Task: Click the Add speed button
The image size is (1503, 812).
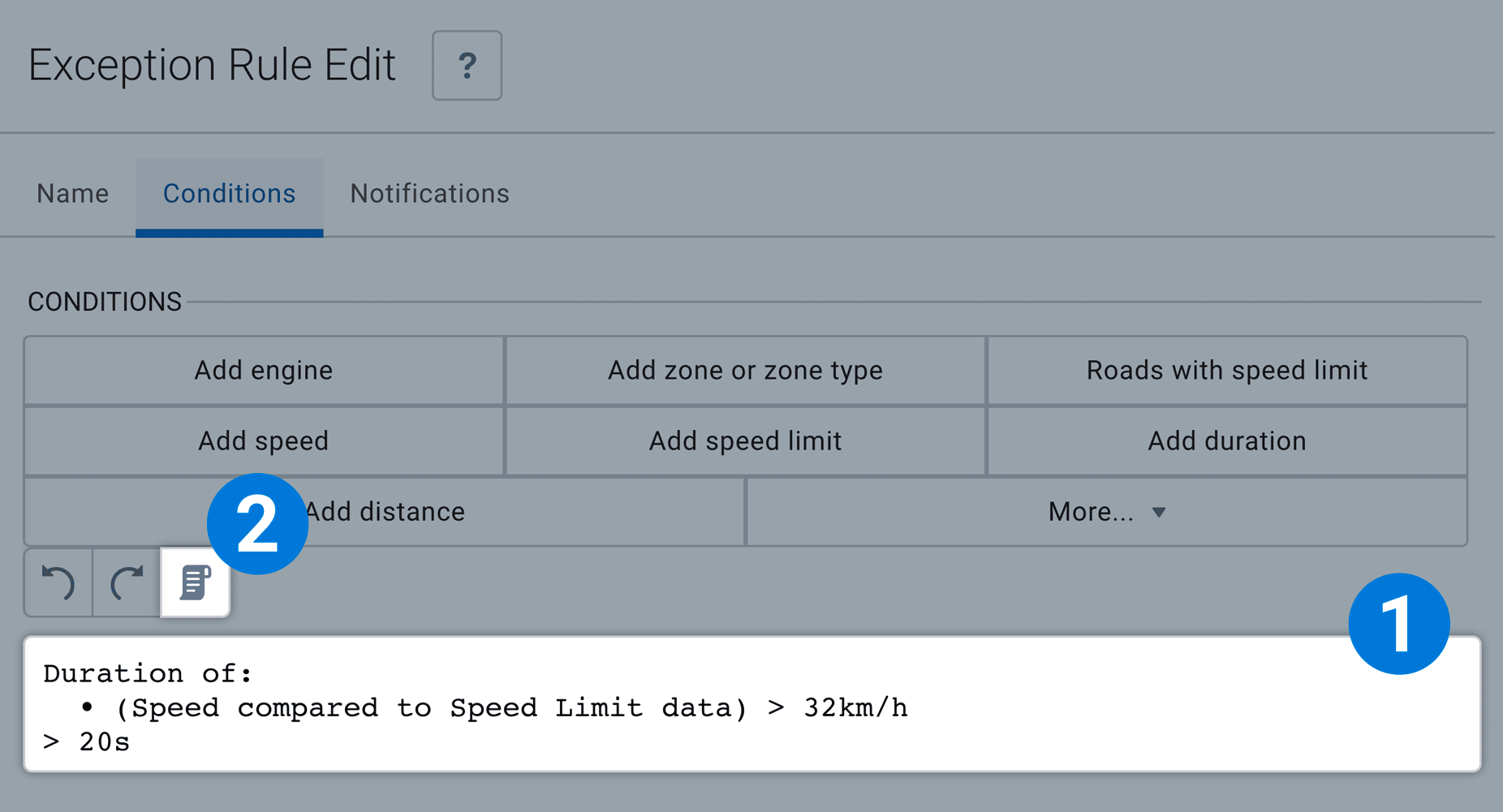Action: 263,440
